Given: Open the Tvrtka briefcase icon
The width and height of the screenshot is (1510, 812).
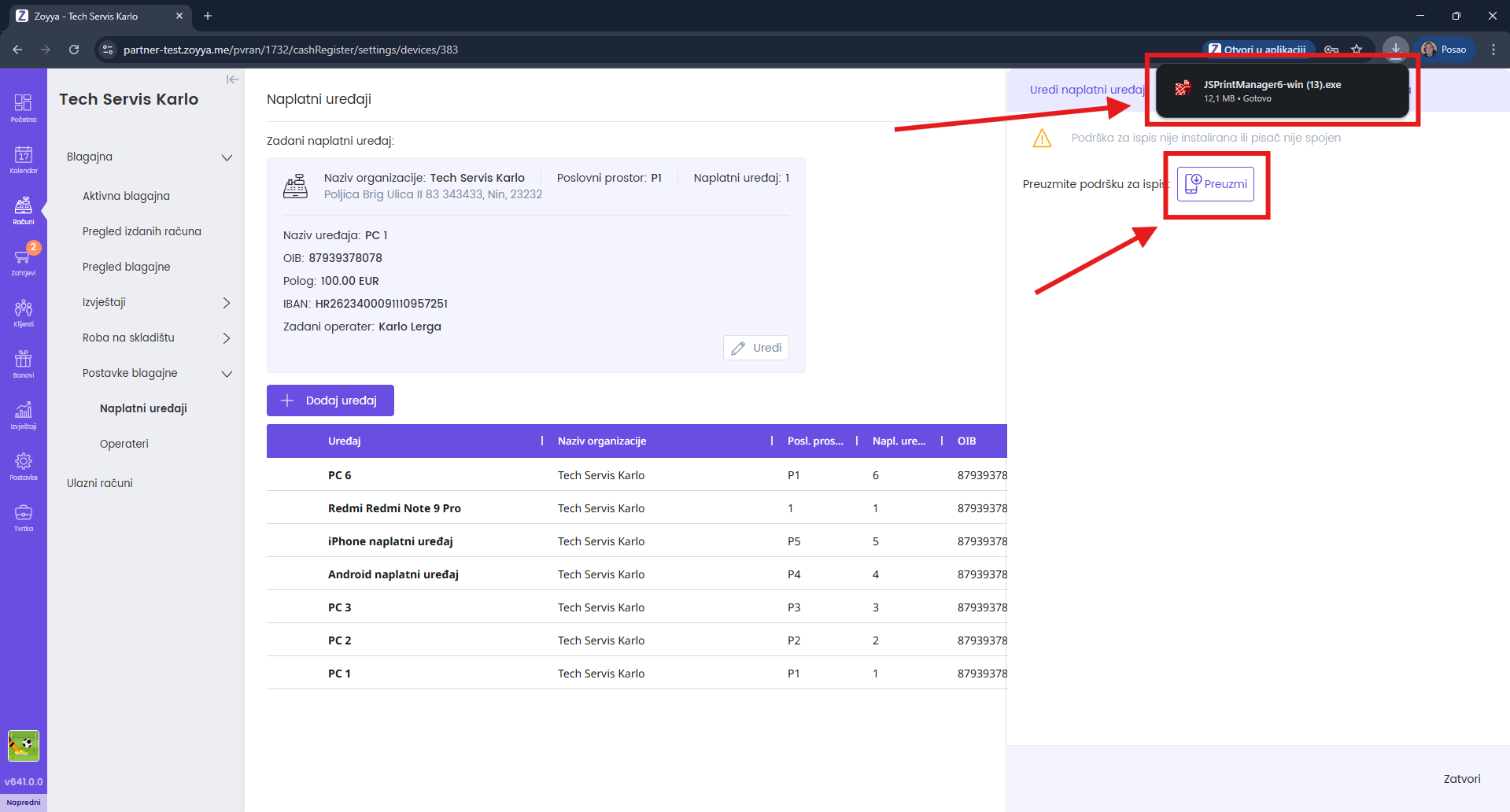Looking at the screenshot, I should pos(23,517).
